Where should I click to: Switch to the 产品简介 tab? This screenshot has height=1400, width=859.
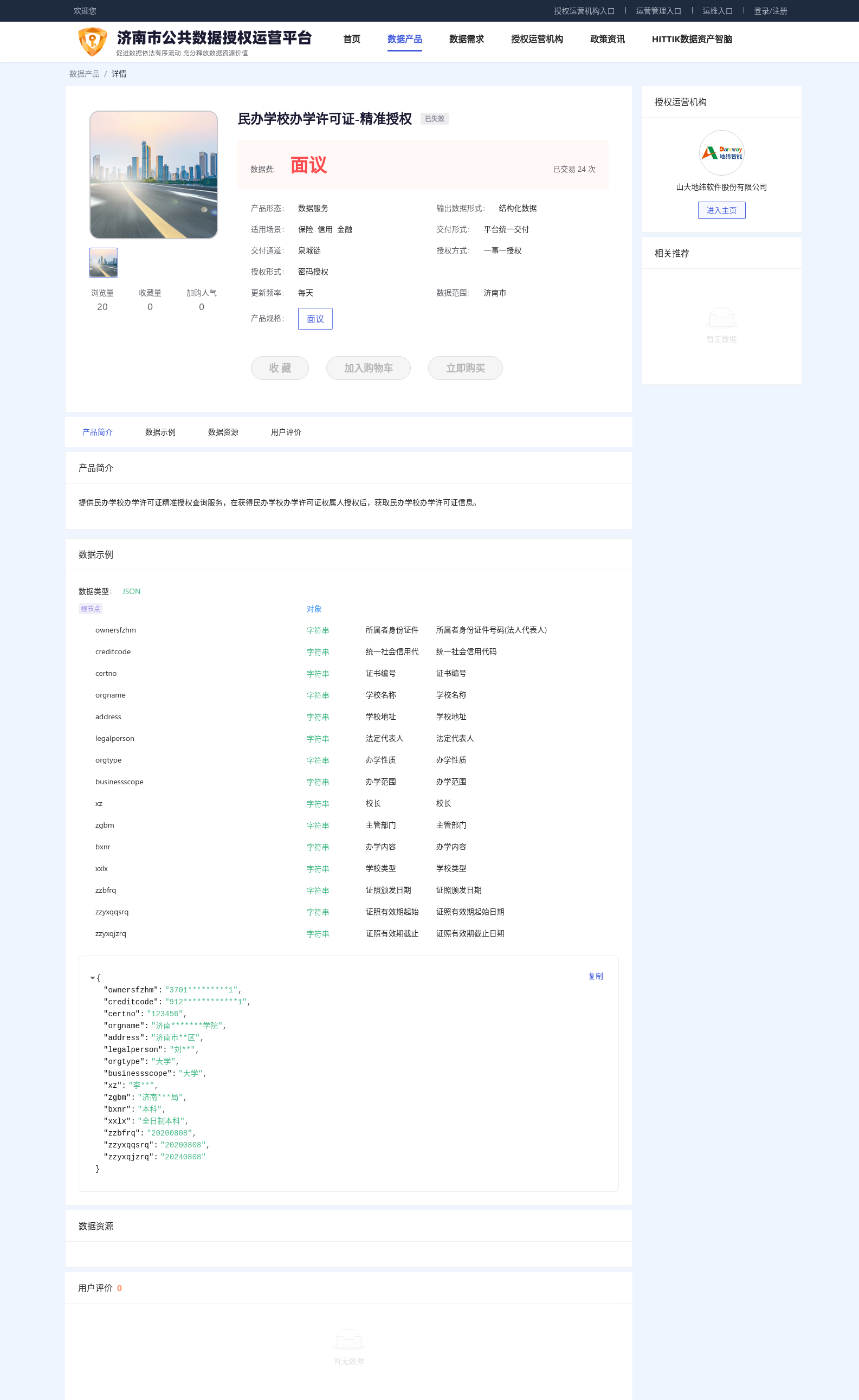pyautogui.click(x=97, y=433)
